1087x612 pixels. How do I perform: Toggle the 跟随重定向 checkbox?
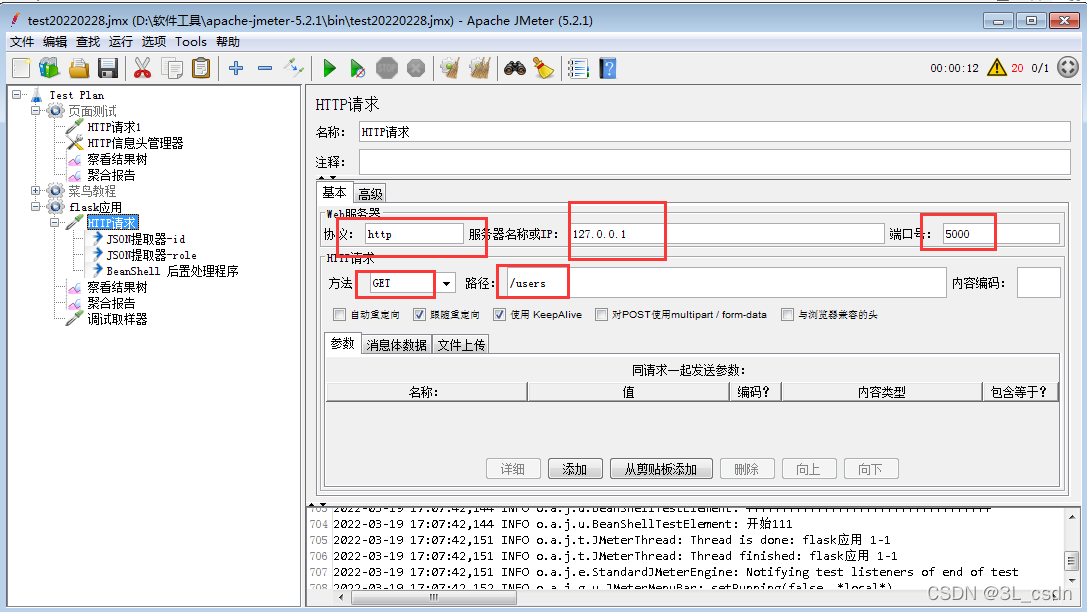click(x=419, y=315)
